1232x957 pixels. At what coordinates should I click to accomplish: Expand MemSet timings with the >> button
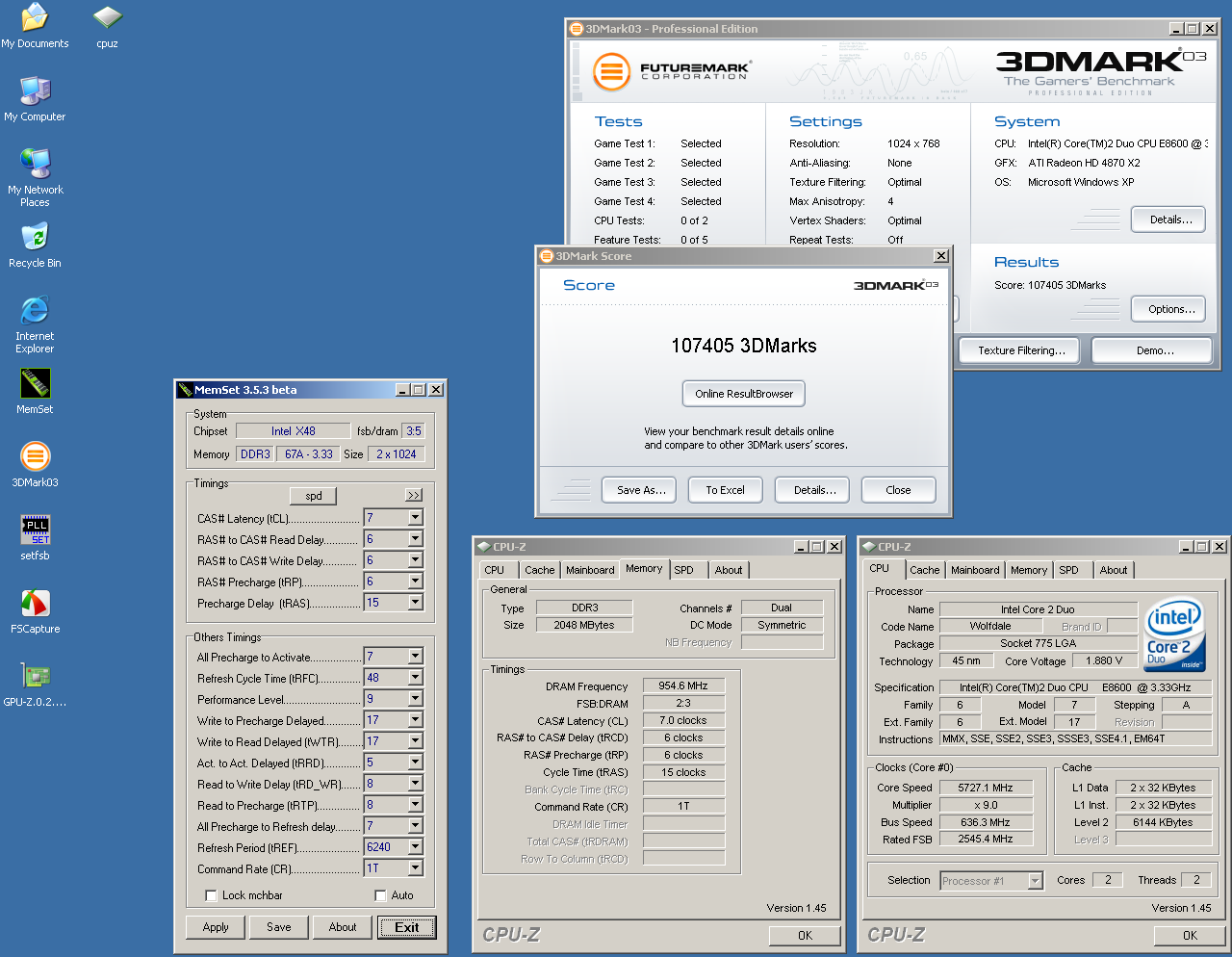(x=414, y=495)
